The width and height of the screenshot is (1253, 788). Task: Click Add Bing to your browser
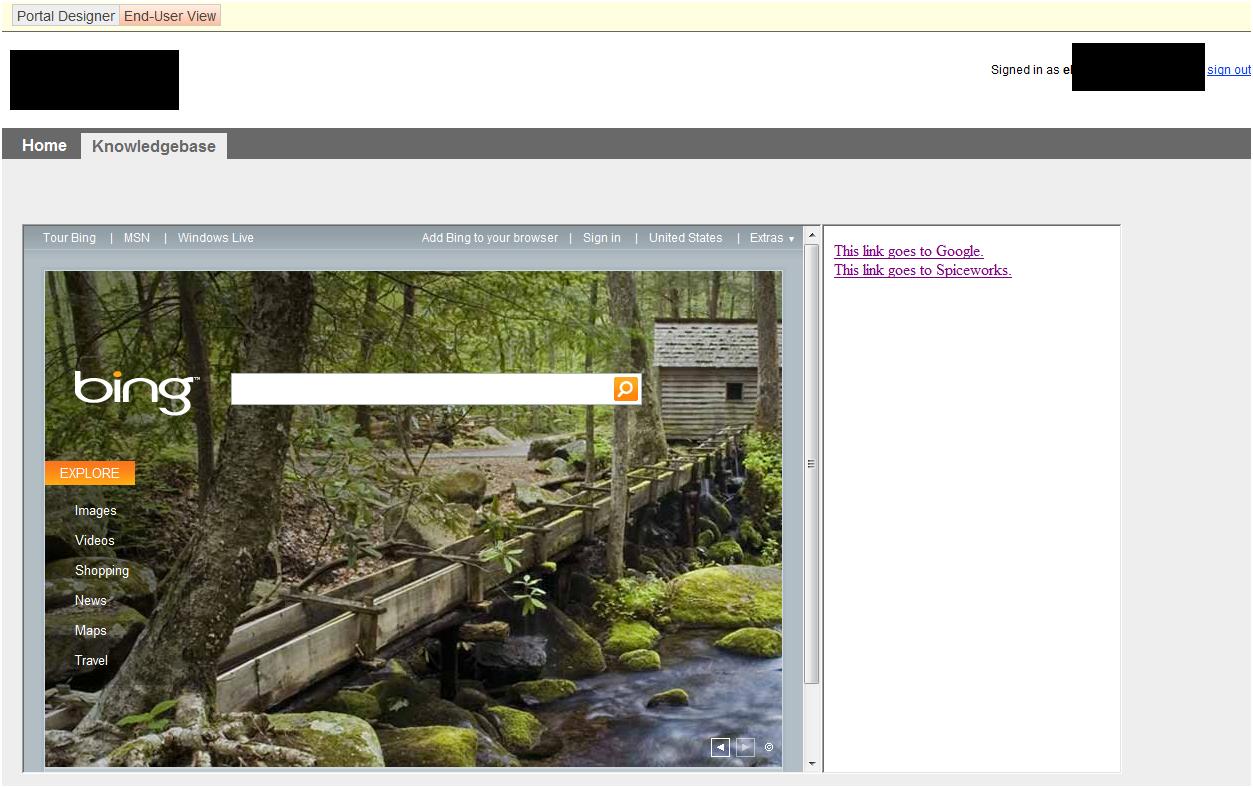[488, 238]
